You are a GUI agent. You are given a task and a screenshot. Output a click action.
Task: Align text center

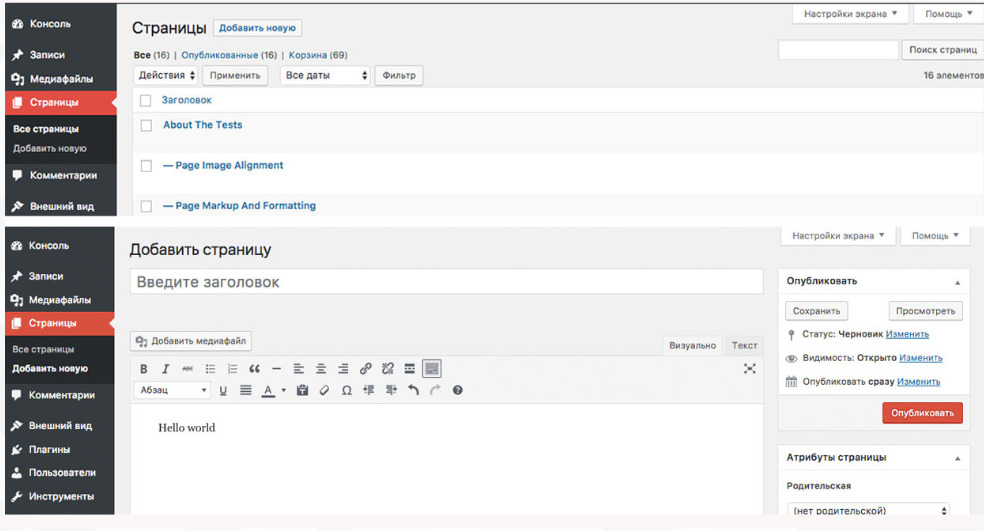click(x=321, y=368)
